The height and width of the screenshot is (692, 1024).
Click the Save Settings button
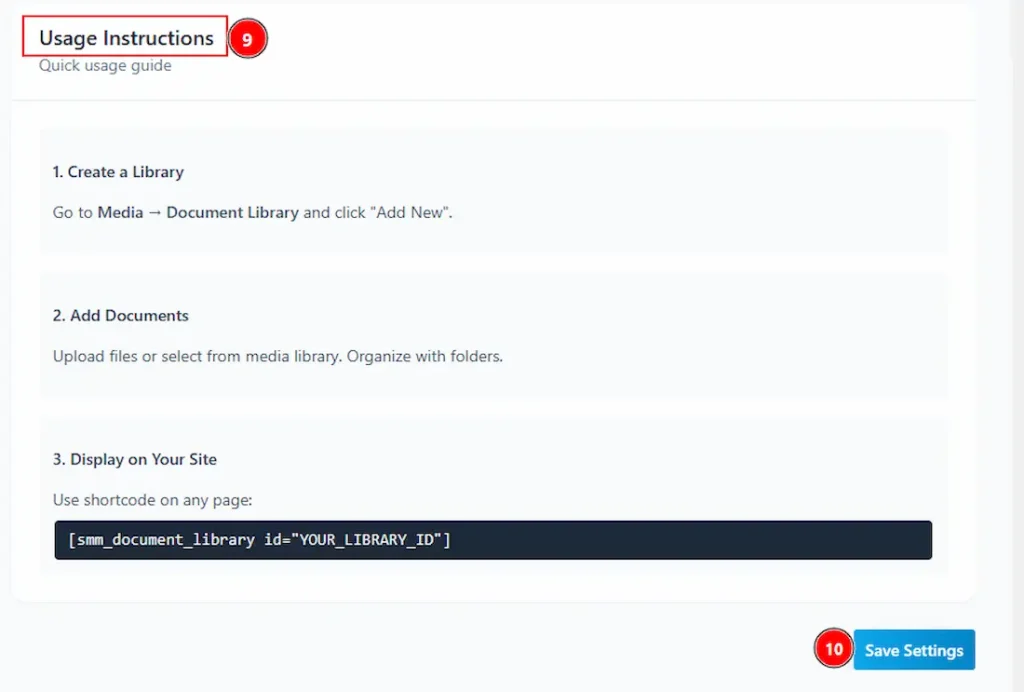913,649
